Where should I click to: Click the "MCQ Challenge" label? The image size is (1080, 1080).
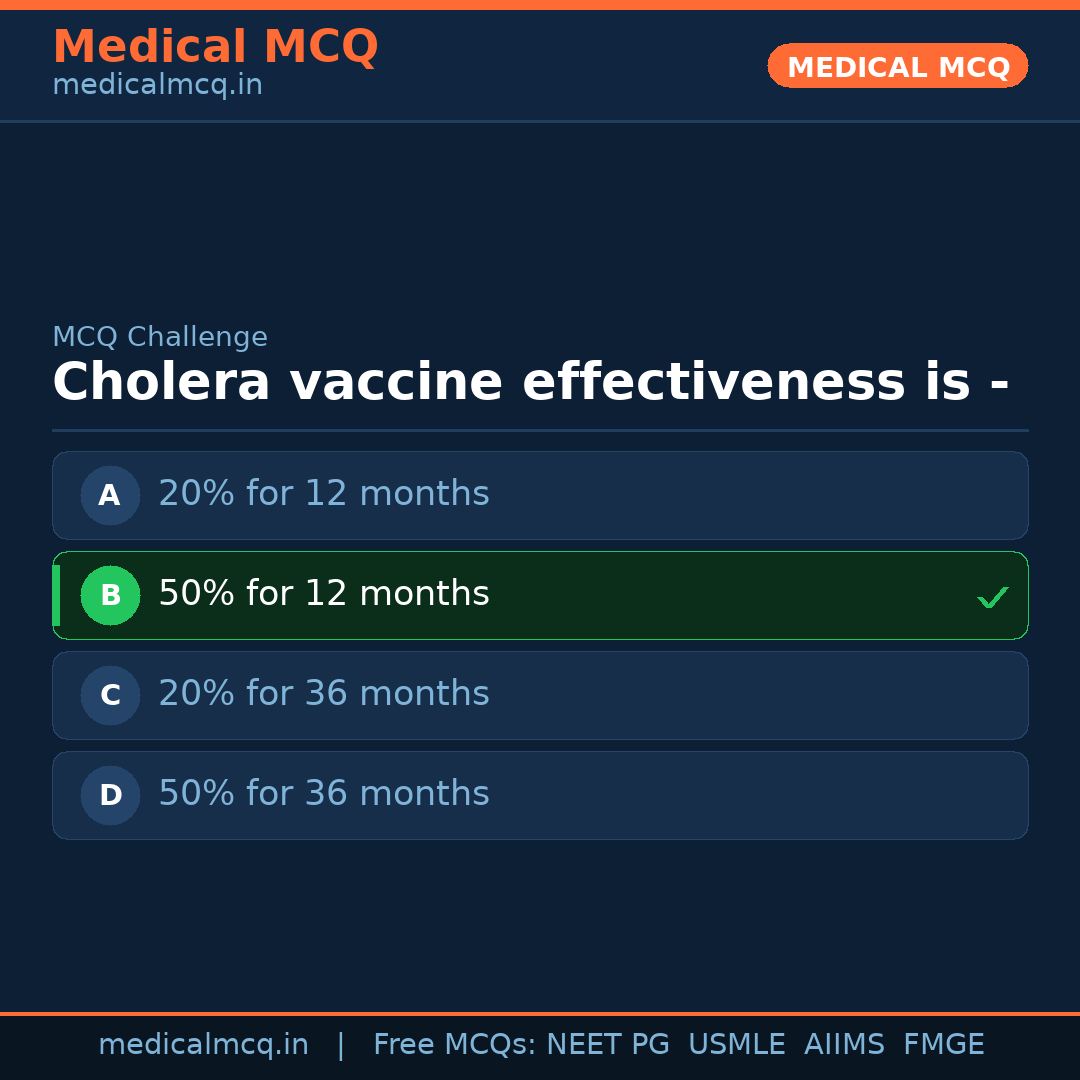coord(160,337)
